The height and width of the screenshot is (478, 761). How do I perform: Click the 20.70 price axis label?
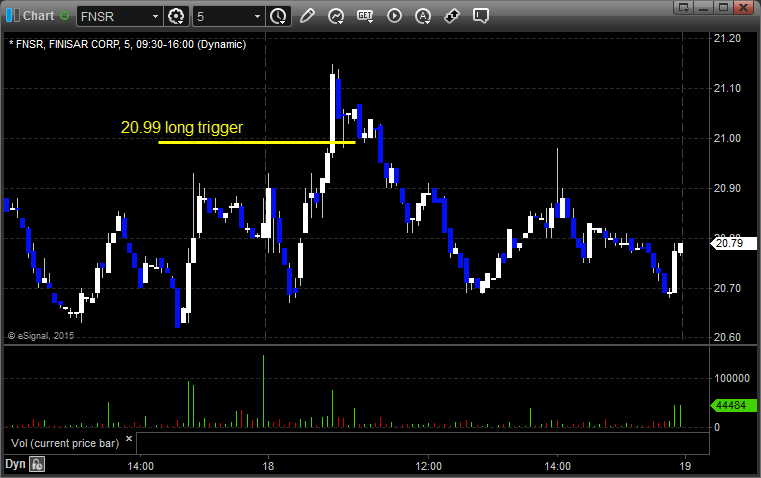click(727, 288)
